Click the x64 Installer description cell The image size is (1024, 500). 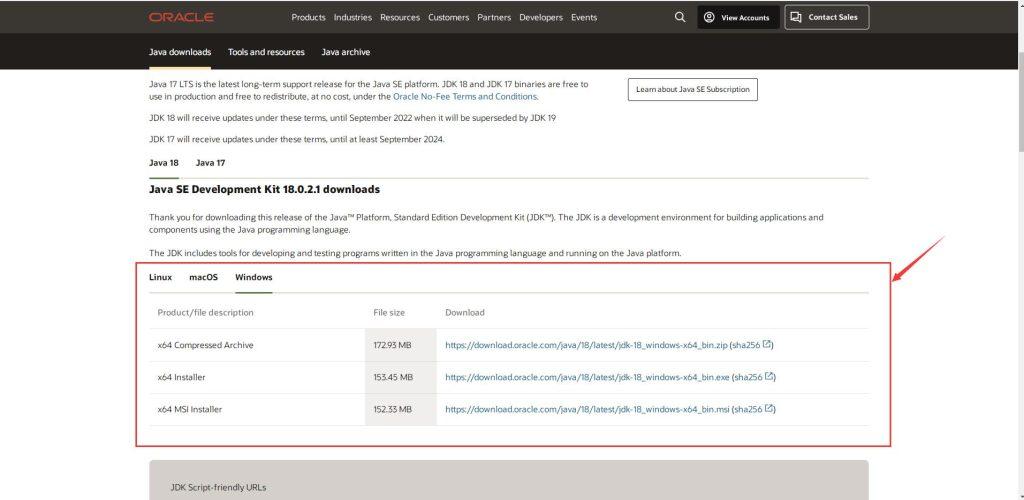click(257, 377)
